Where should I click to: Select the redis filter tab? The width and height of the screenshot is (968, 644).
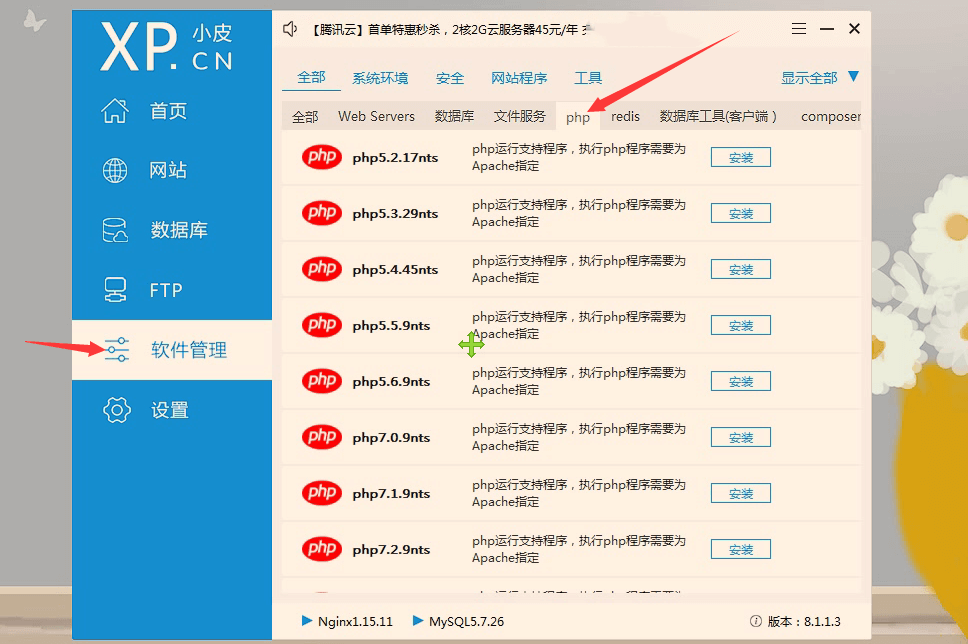[x=625, y=117]
